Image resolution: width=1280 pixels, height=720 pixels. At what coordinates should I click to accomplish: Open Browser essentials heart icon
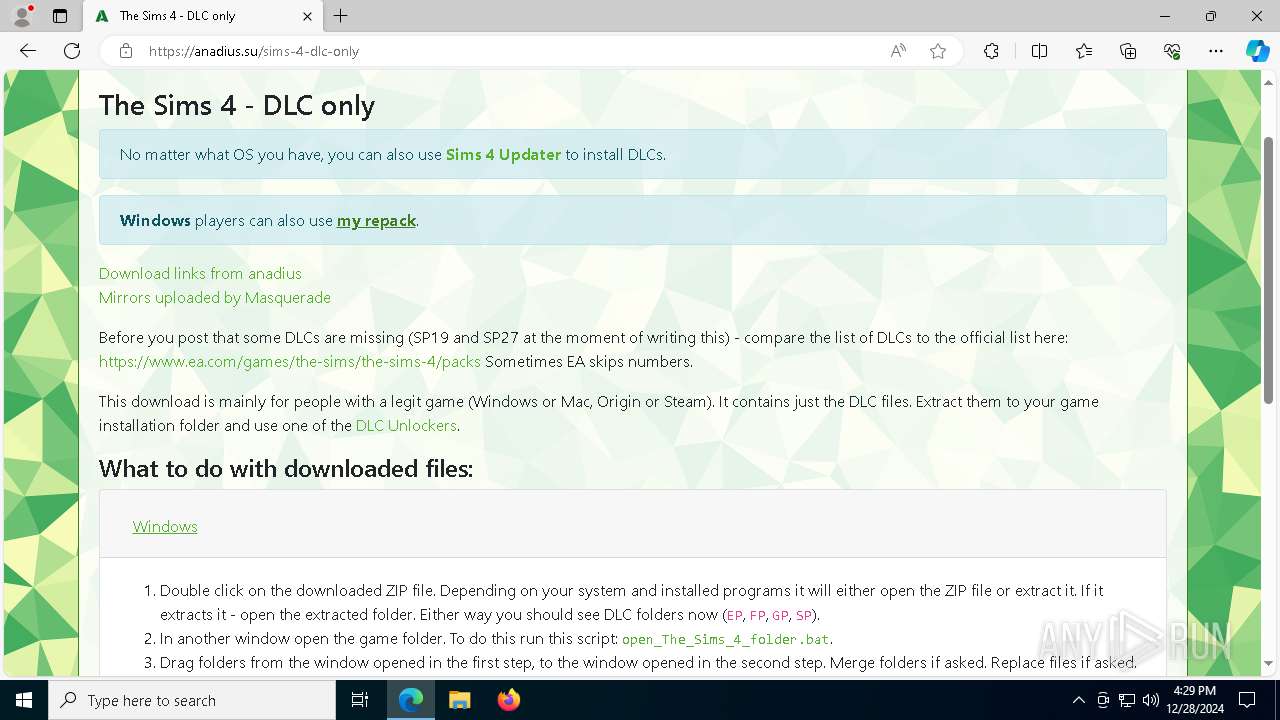click(1172, 51)
